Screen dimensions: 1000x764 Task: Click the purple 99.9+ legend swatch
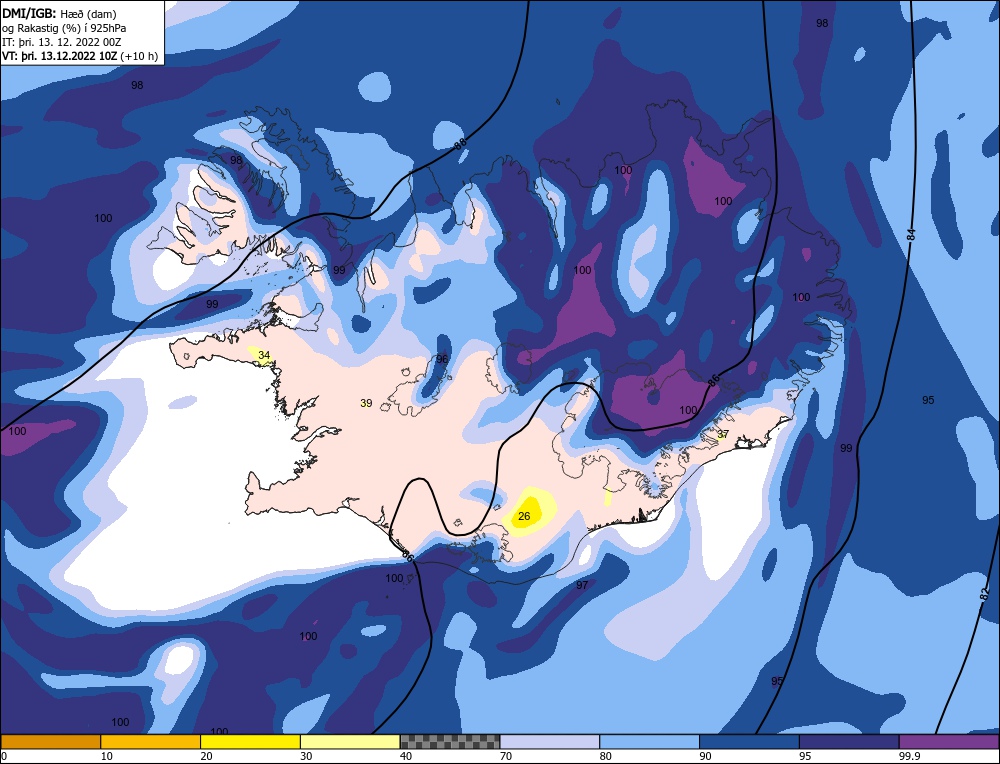point(949,741)
